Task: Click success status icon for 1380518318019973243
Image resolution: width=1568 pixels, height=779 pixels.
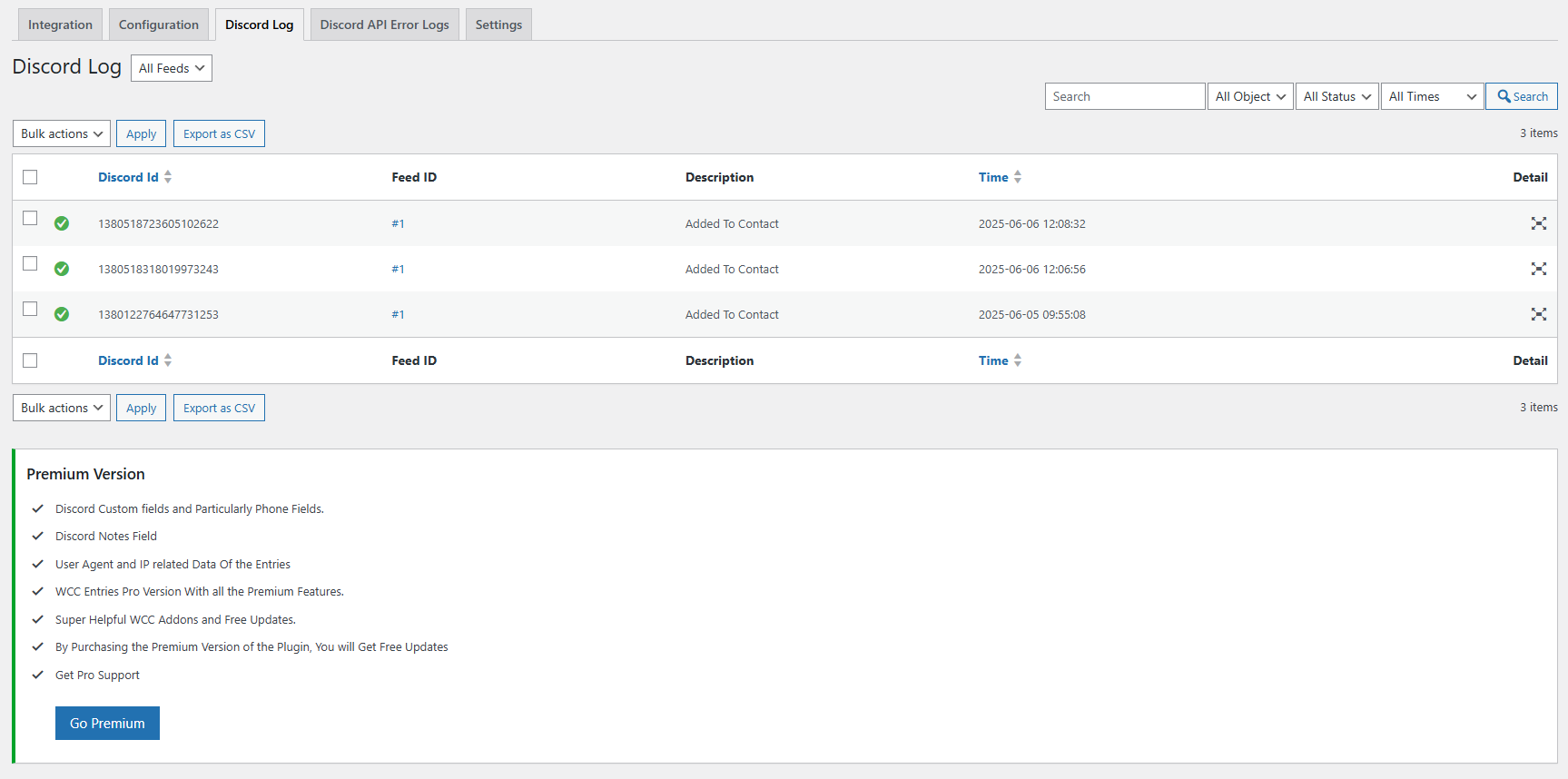Action: click(62, 269)
